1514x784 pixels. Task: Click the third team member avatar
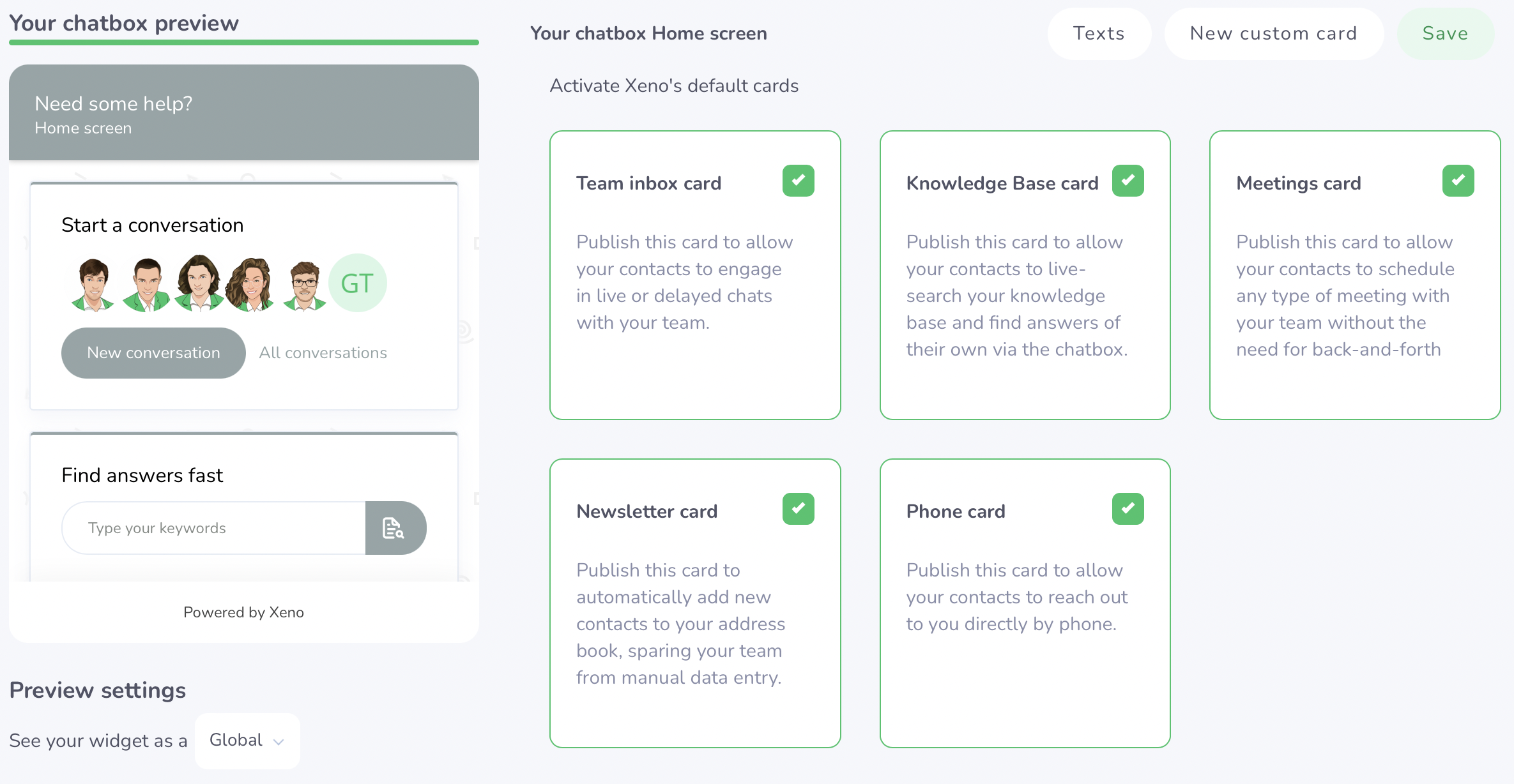coord(199,283)
